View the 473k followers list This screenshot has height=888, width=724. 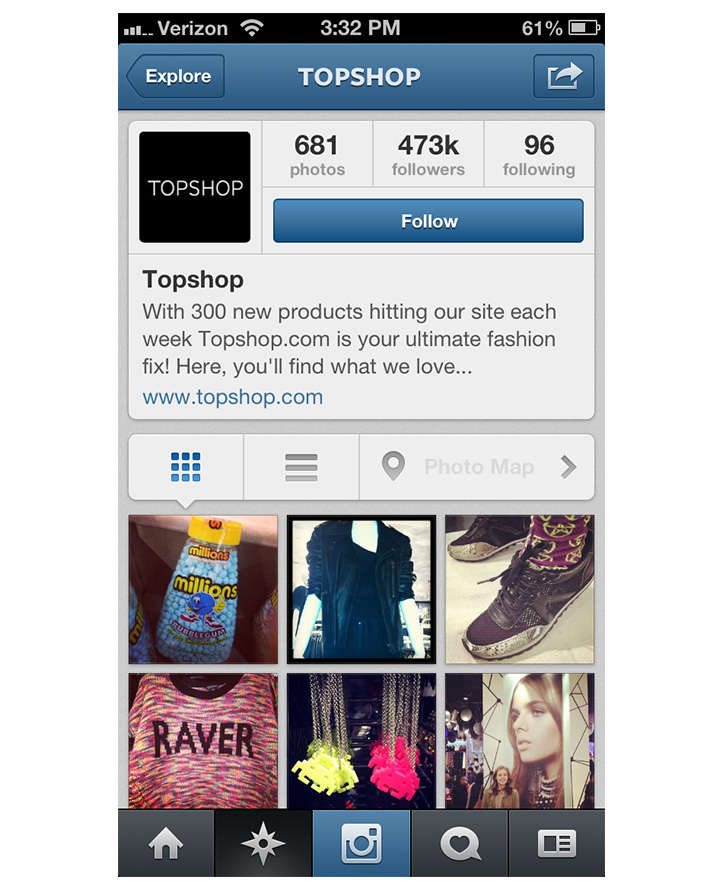pyautogui.click(x=428, y=155)
